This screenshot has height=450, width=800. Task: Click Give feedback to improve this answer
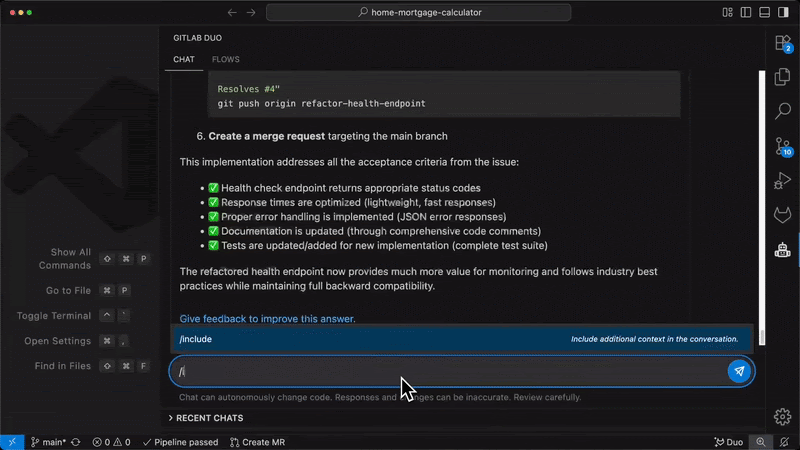267,319
